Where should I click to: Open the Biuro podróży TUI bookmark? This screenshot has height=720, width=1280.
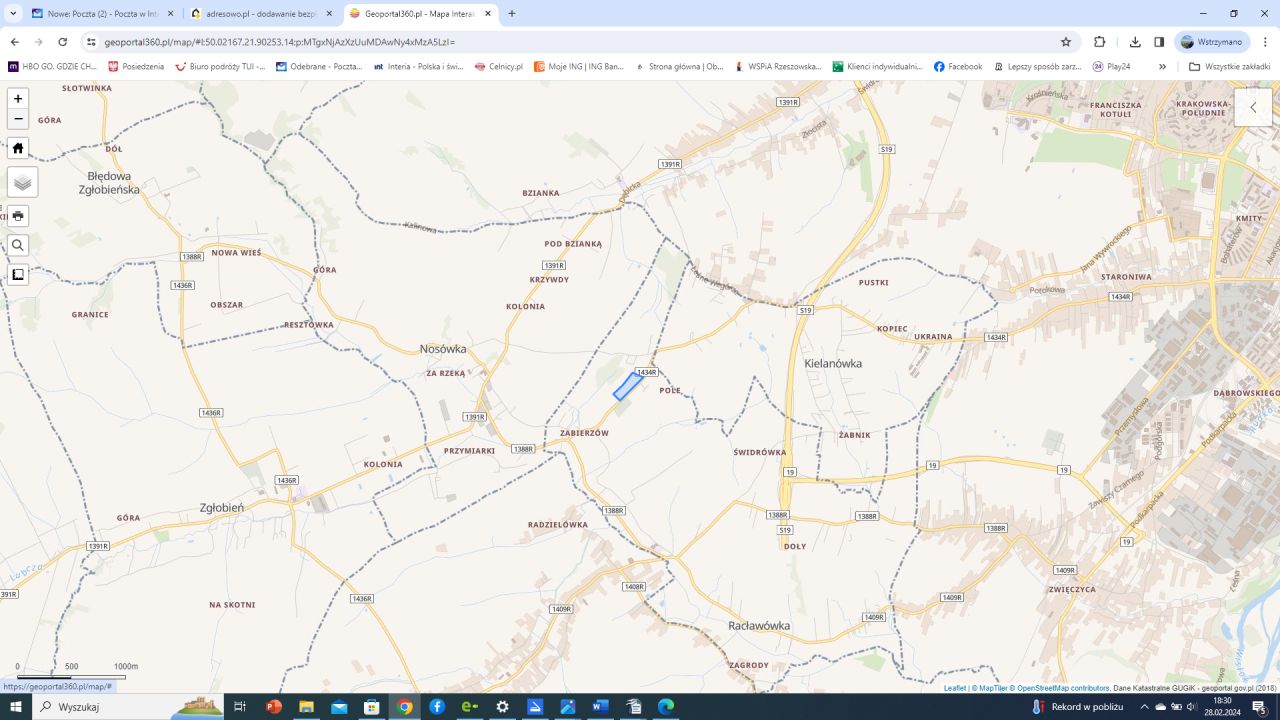(220, 67)
